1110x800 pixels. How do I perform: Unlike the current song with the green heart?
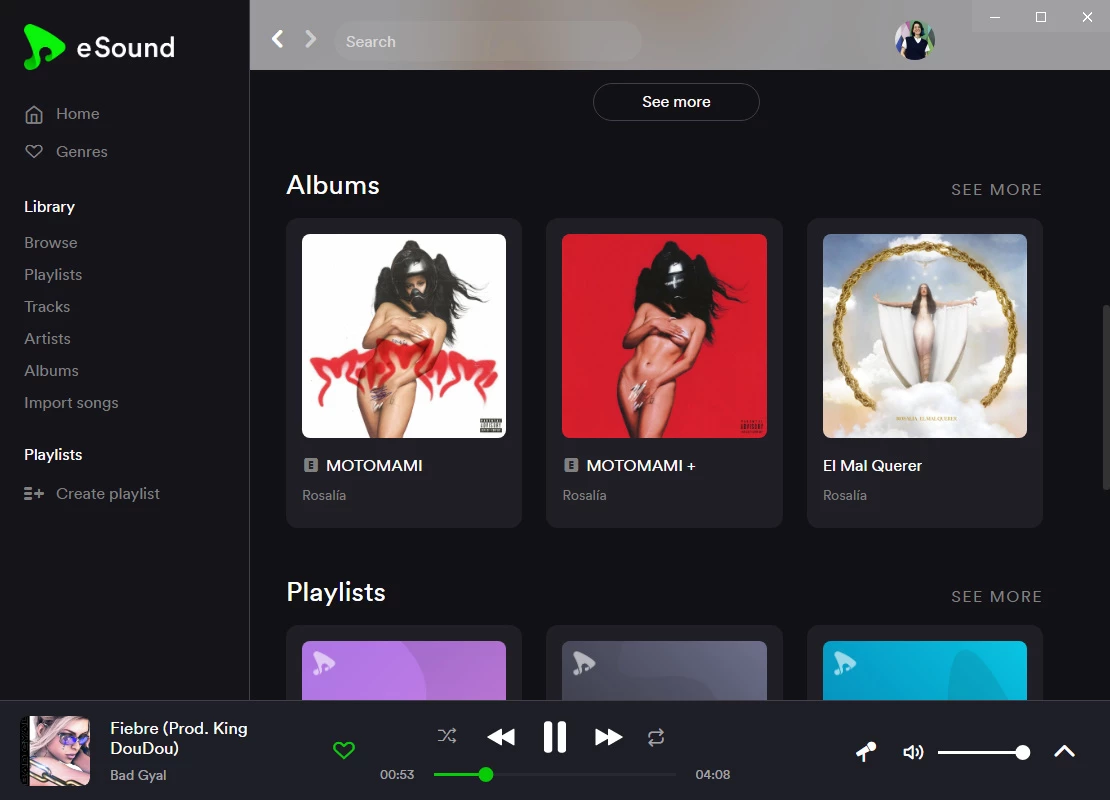click(344, 750)
